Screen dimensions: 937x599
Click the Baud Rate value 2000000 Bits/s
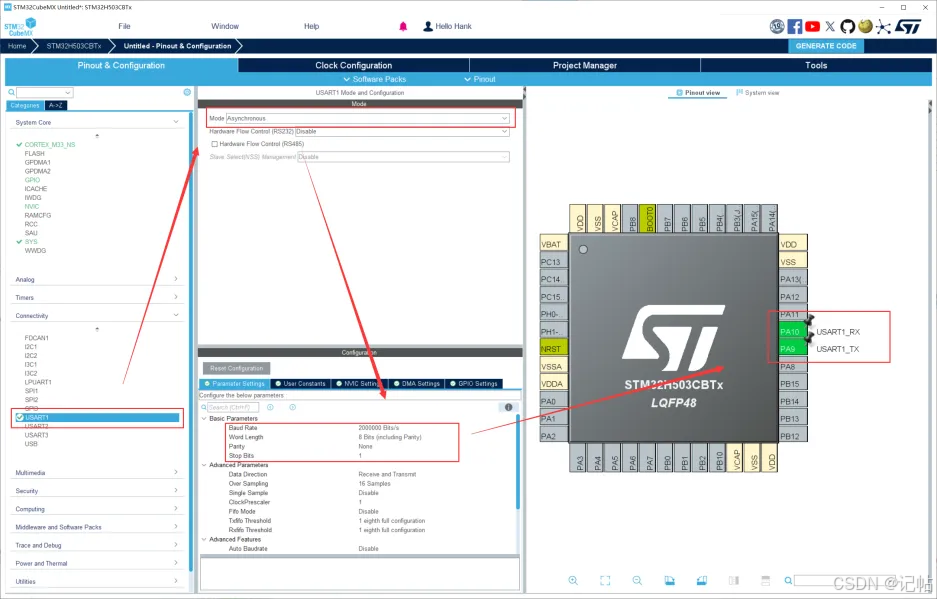(378, 428)
